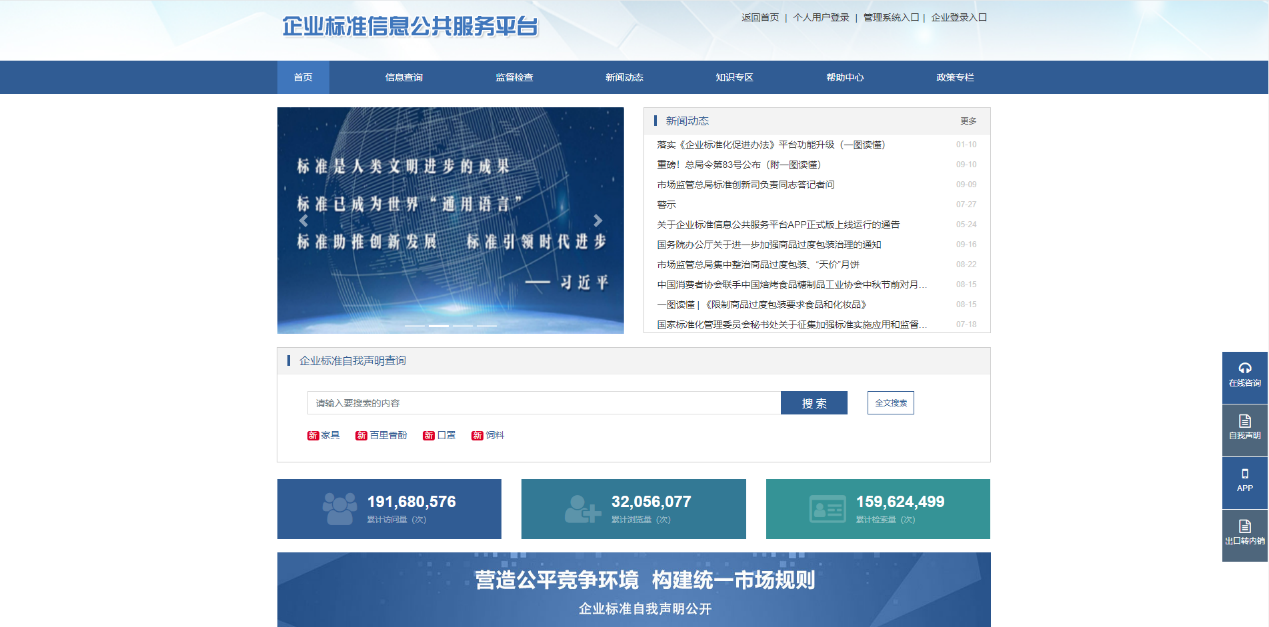Image resolution: width=1269 pixels, height=627 pixels.
Task: Go to the 新闻动态 navigation tab
Action: (624, 77)
